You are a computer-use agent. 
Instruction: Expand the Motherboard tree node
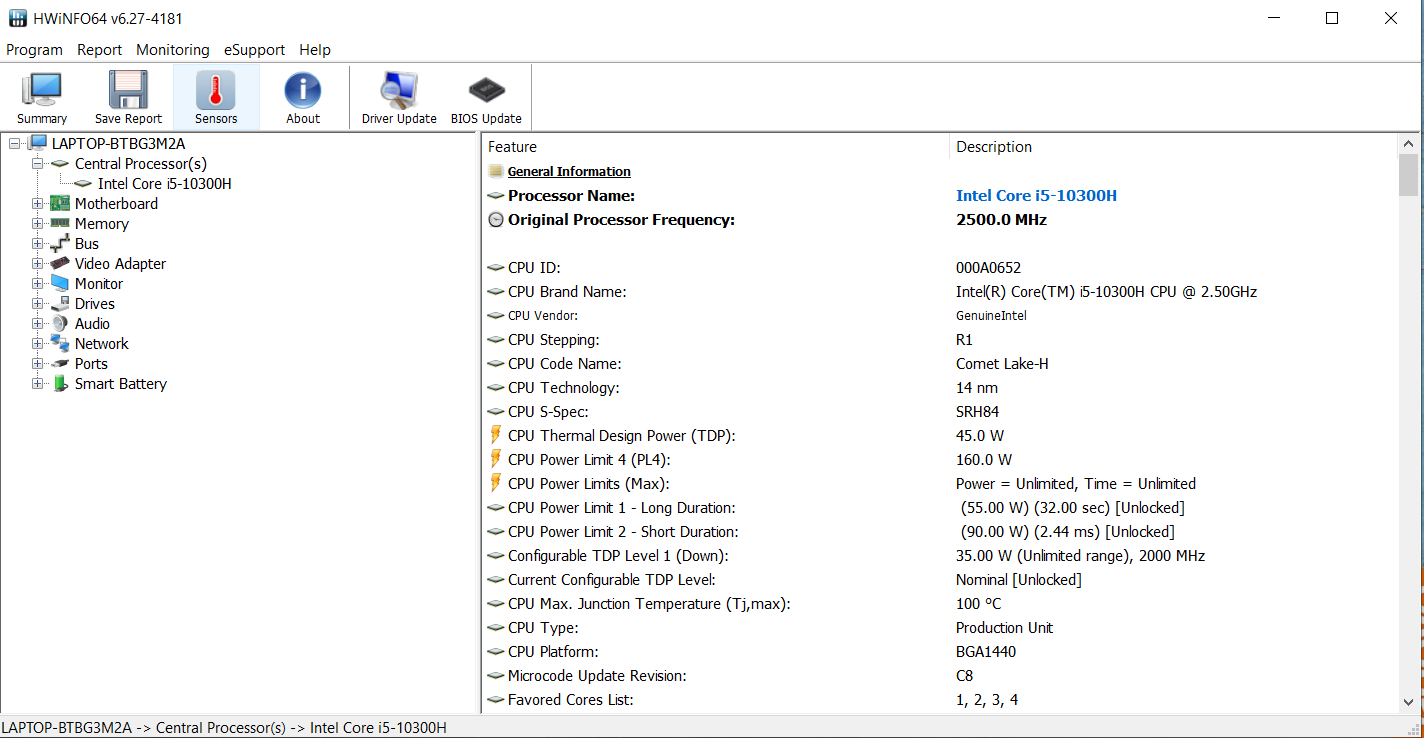click(38, 204)
